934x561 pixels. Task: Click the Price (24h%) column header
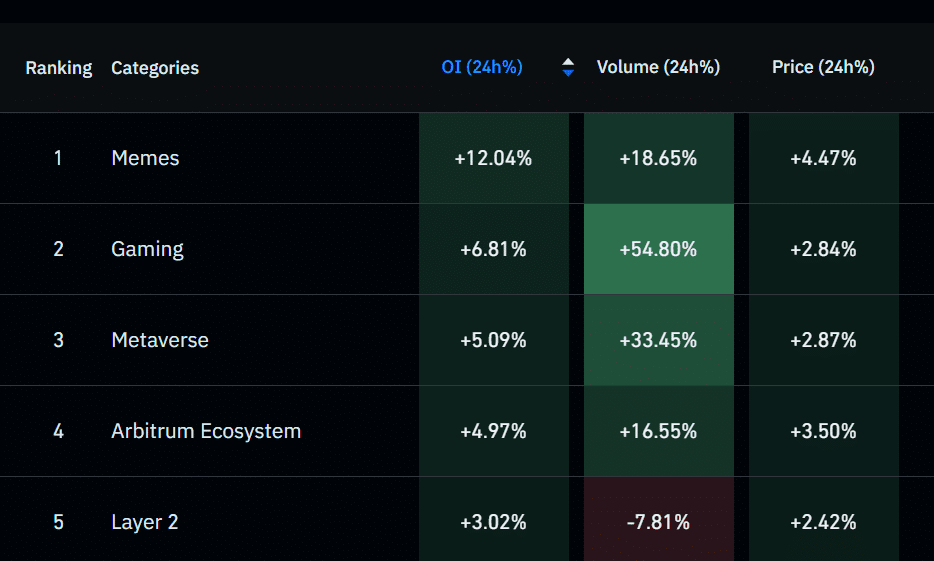click(823, 68)
